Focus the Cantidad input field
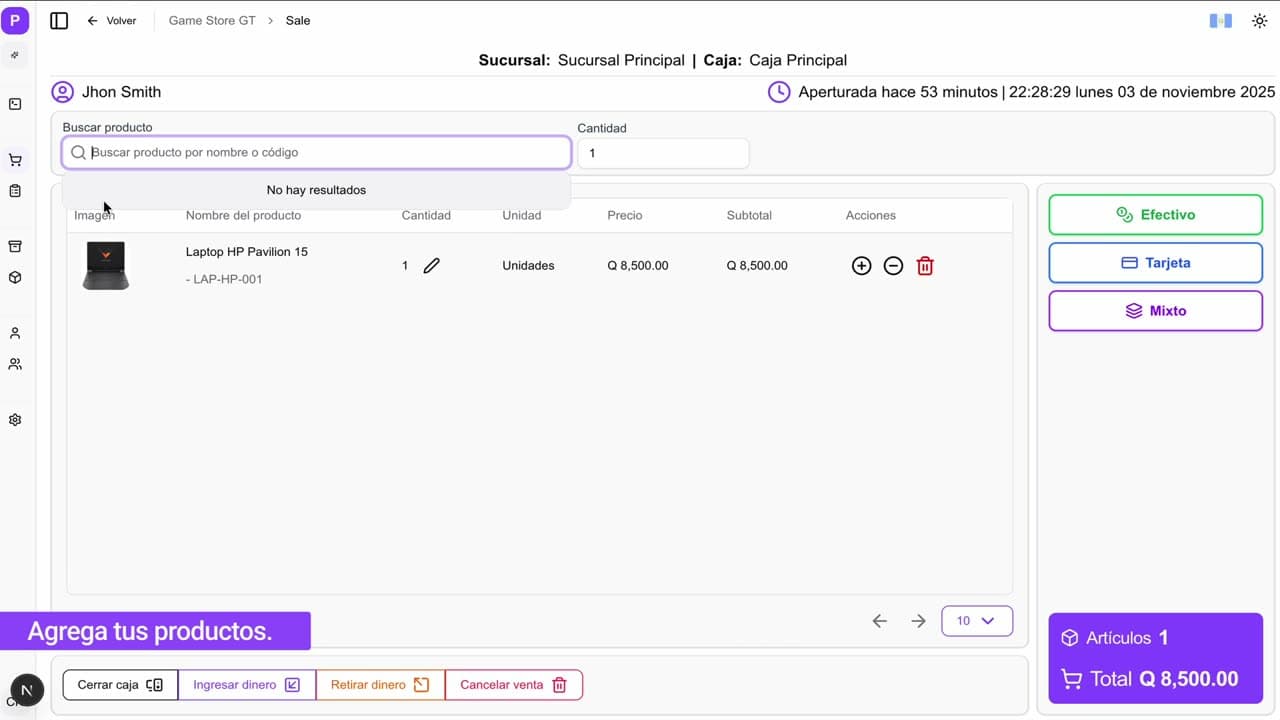Screen dimensions: 1280x720 click(663, 153)
